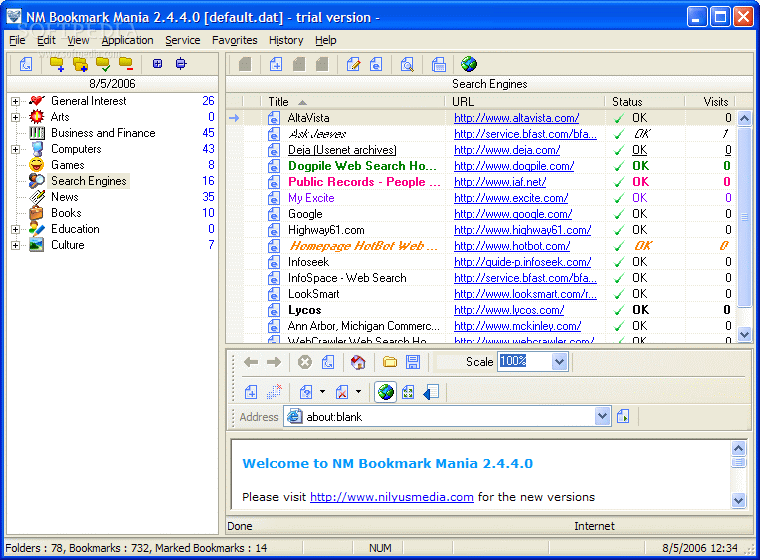The width and height of the screenshot is (760, 560).
Task: Select the Search Engines folder in tree
Action: pyautogui.click(x=89, y=181)
